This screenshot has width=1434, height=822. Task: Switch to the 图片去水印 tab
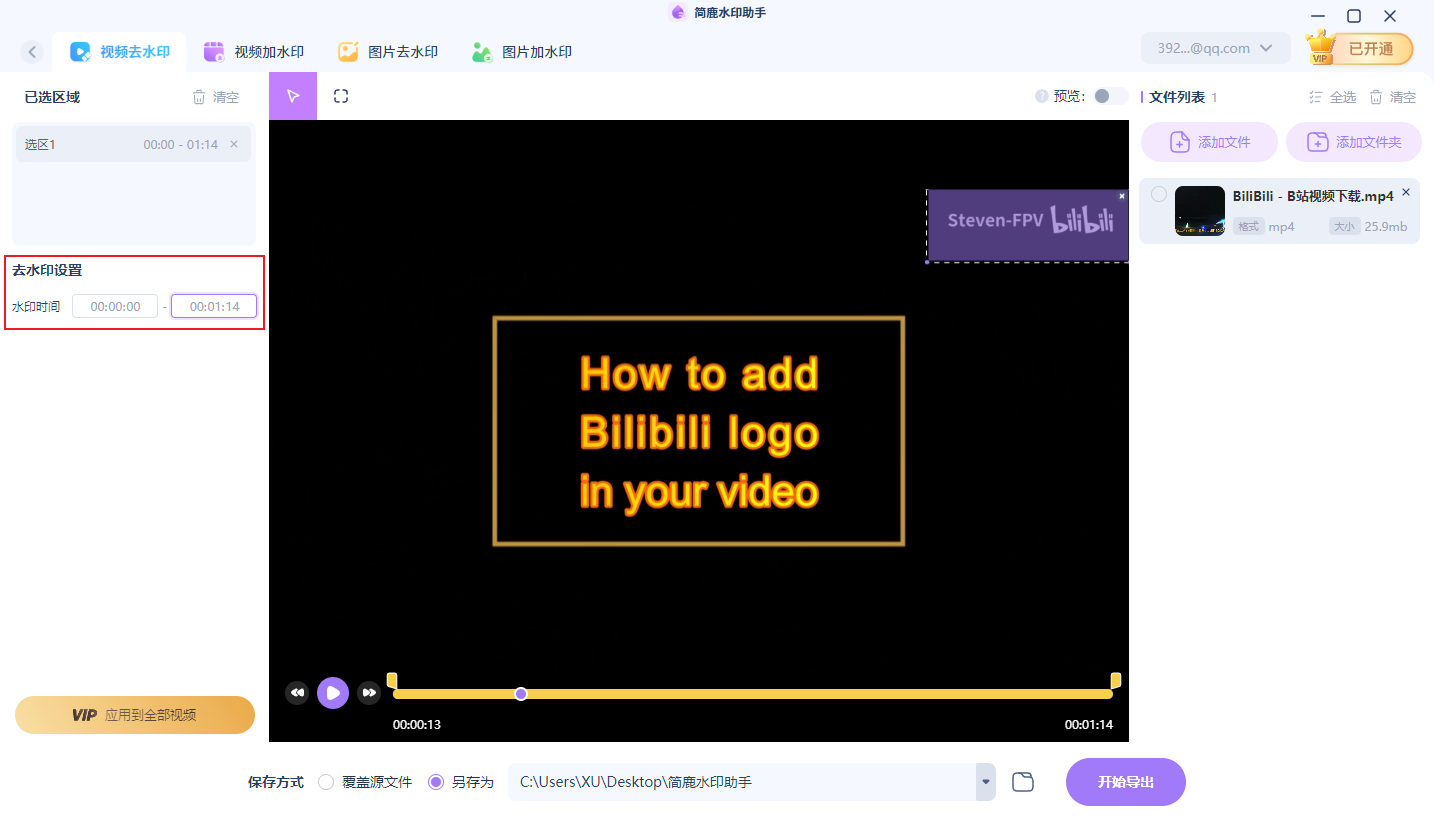[x=388, y=52]
